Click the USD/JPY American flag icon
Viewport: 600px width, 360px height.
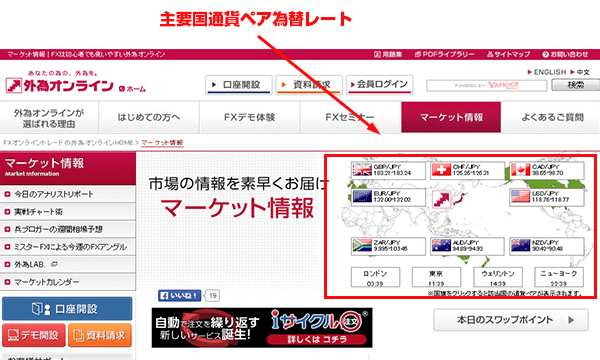[520, 197]
